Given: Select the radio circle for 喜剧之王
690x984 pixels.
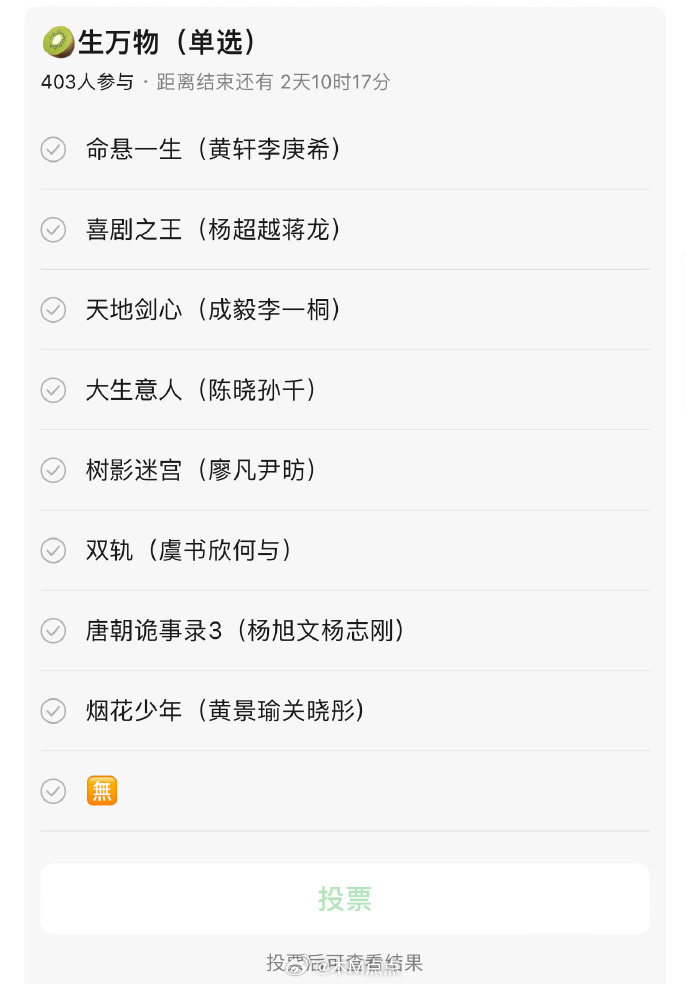Looking at the screenshot, I should click(53, 230).
